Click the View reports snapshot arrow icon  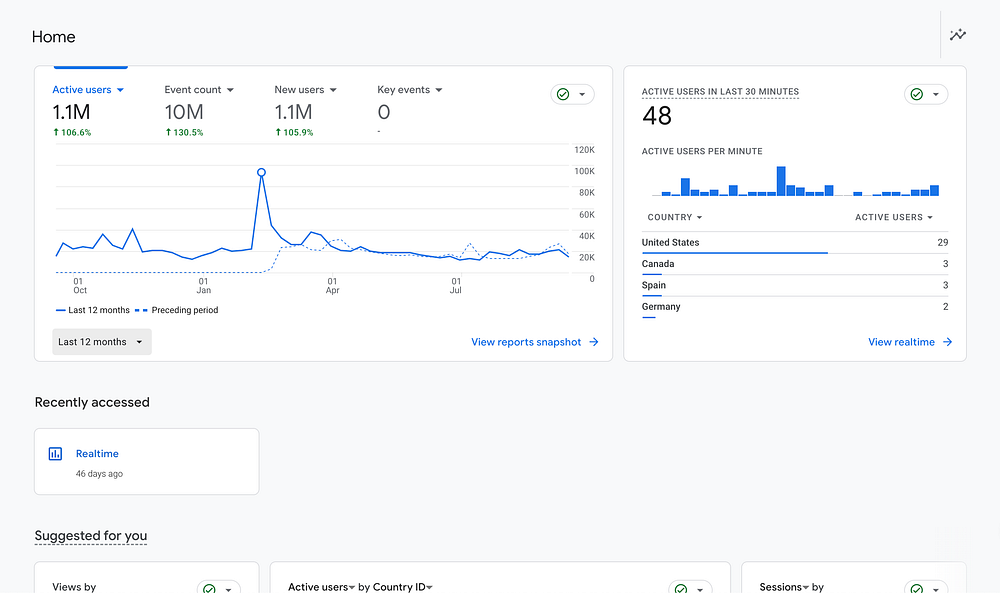[x=594, y=342]
